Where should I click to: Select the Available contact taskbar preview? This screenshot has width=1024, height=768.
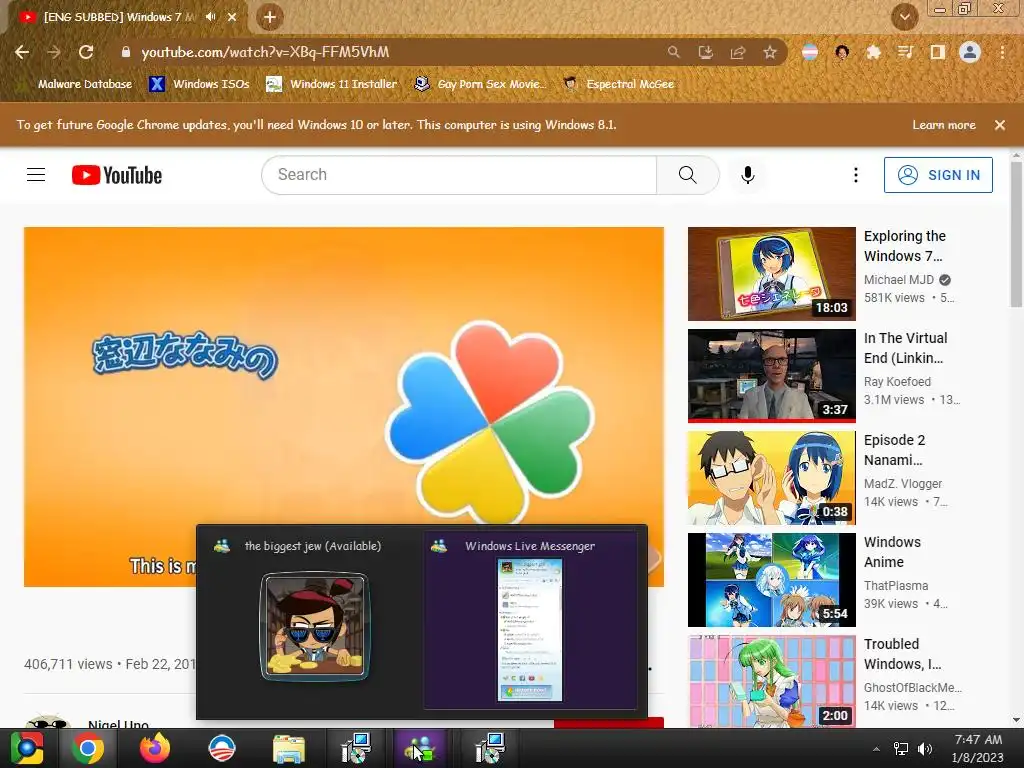[x=314, y=620]
